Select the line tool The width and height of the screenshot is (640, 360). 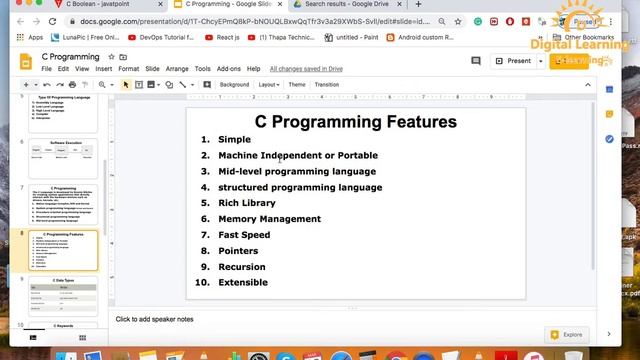182,84
